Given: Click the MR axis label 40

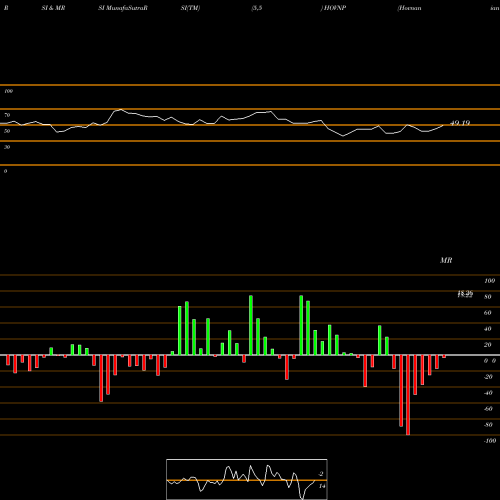Looking at the screenshot, I should point(488,329).
